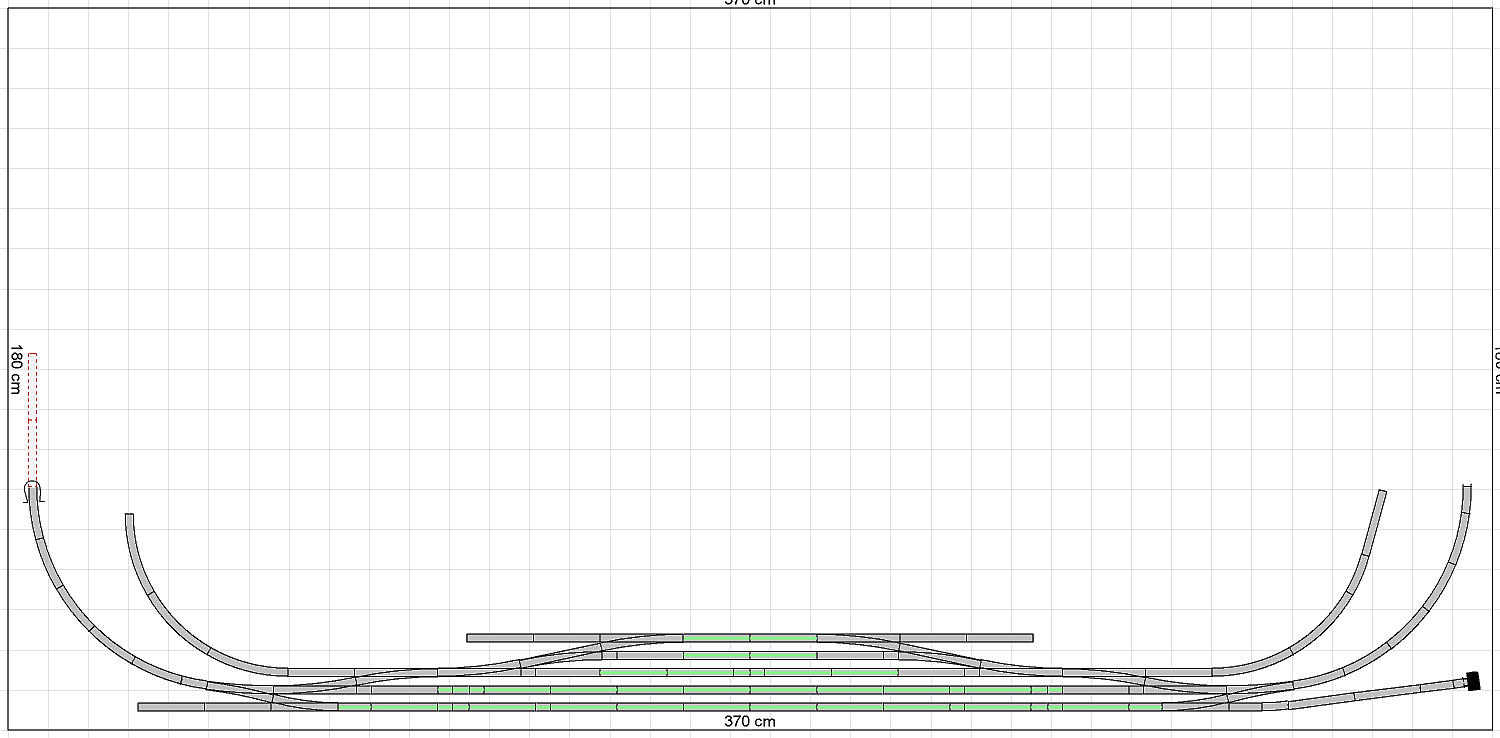Select the green section of the bottom track
Viewport: 1500px width, 738px height.
tap(750, 707)
